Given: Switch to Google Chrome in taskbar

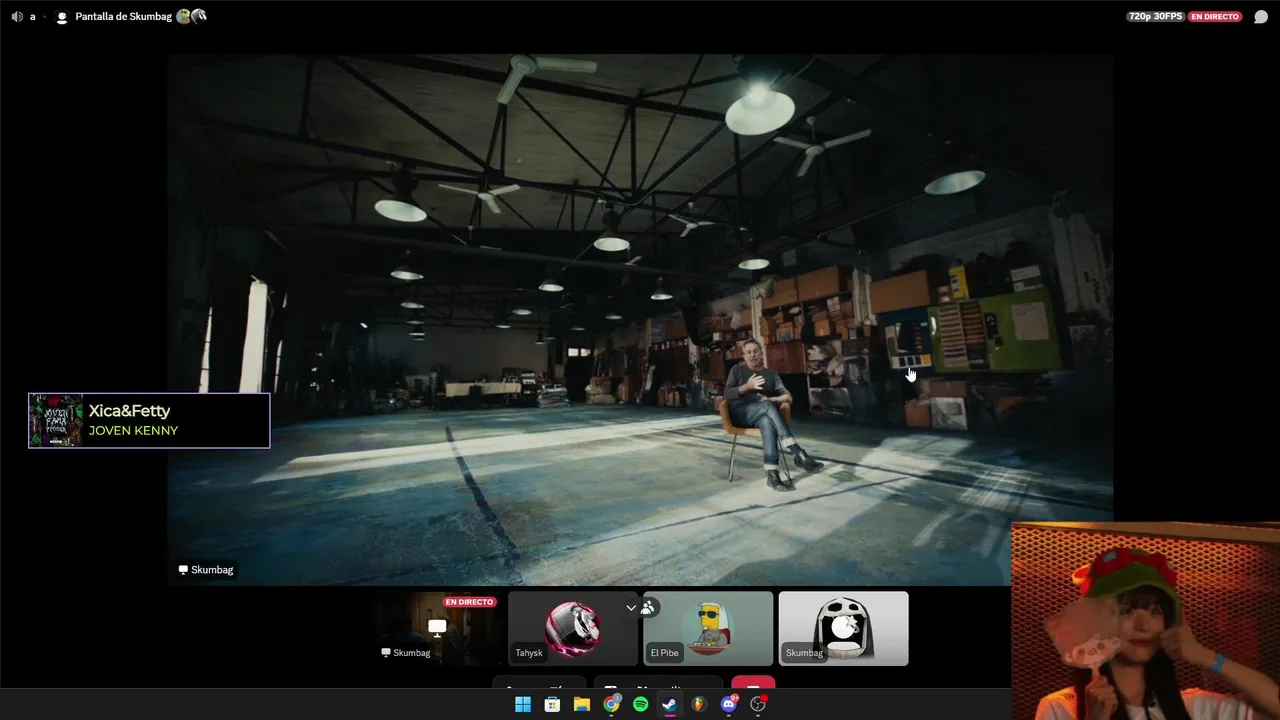Looking at the screenshot, I should pos(611,704).
